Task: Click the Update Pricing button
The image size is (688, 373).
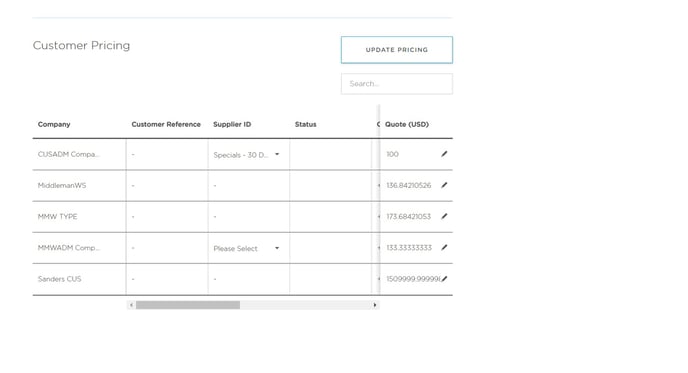Action: click(x=397, y=50)
